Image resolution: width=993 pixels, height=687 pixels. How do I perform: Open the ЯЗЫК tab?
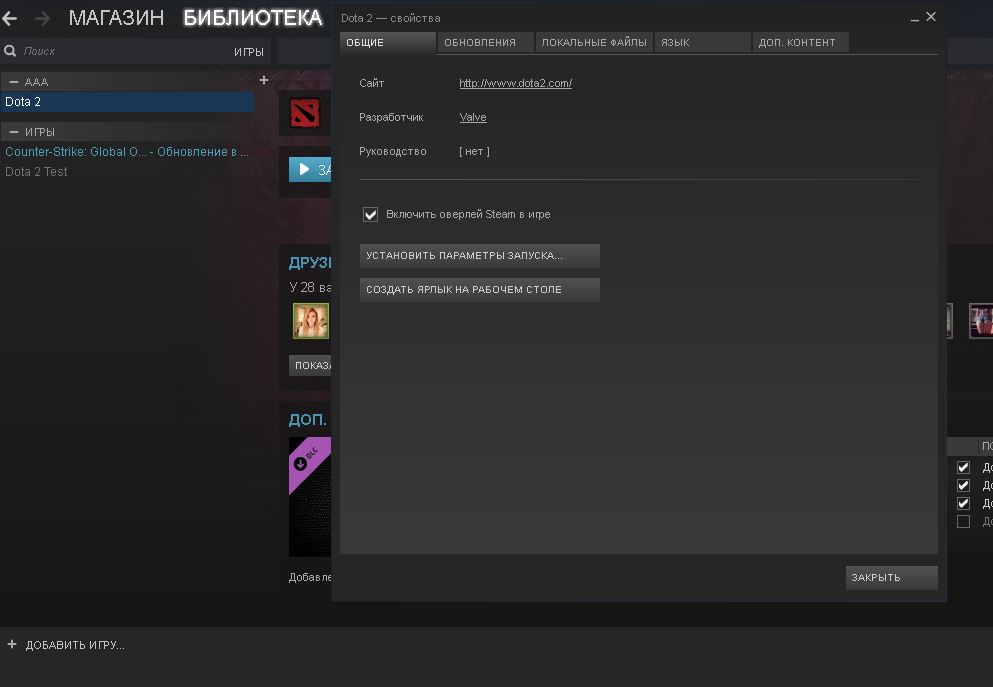(703, 42)
